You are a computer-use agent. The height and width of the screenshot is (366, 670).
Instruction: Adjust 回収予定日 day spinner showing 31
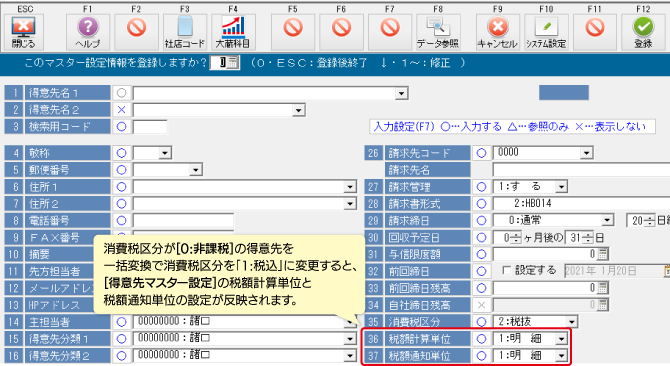point(588,238)
